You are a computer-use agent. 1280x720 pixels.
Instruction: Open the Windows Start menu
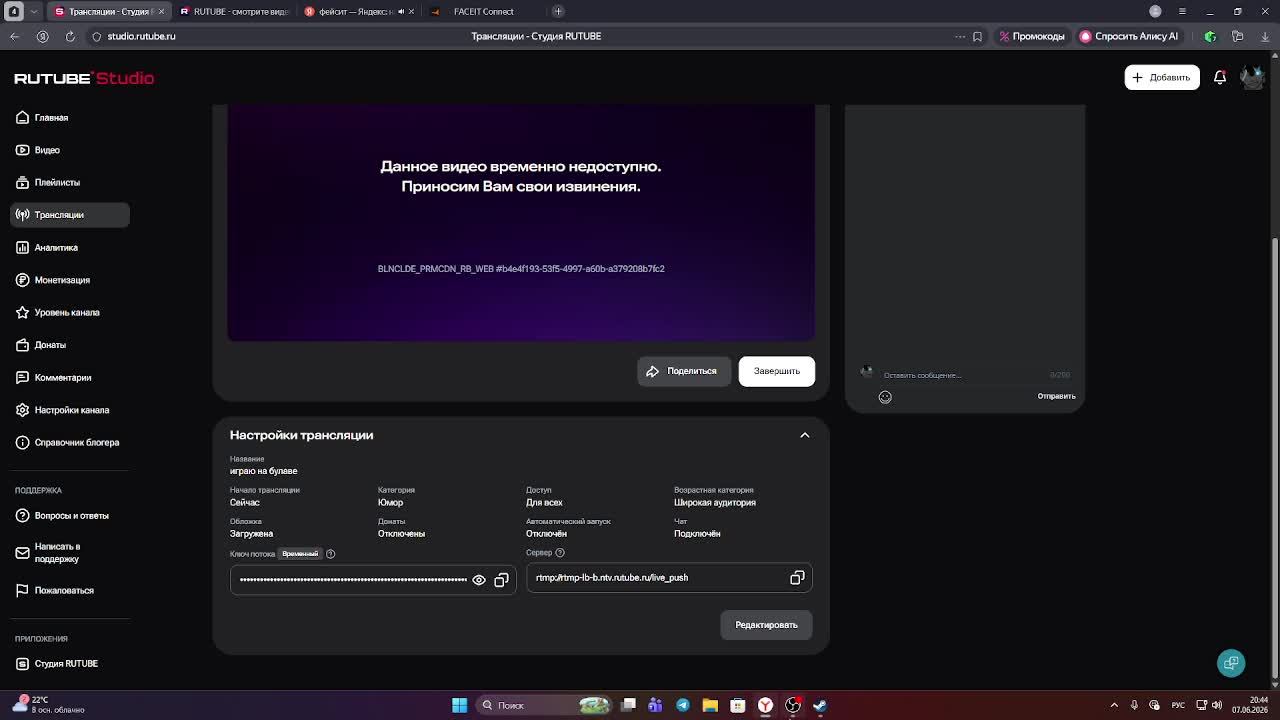pyautogui.click(x=459, y=705)
